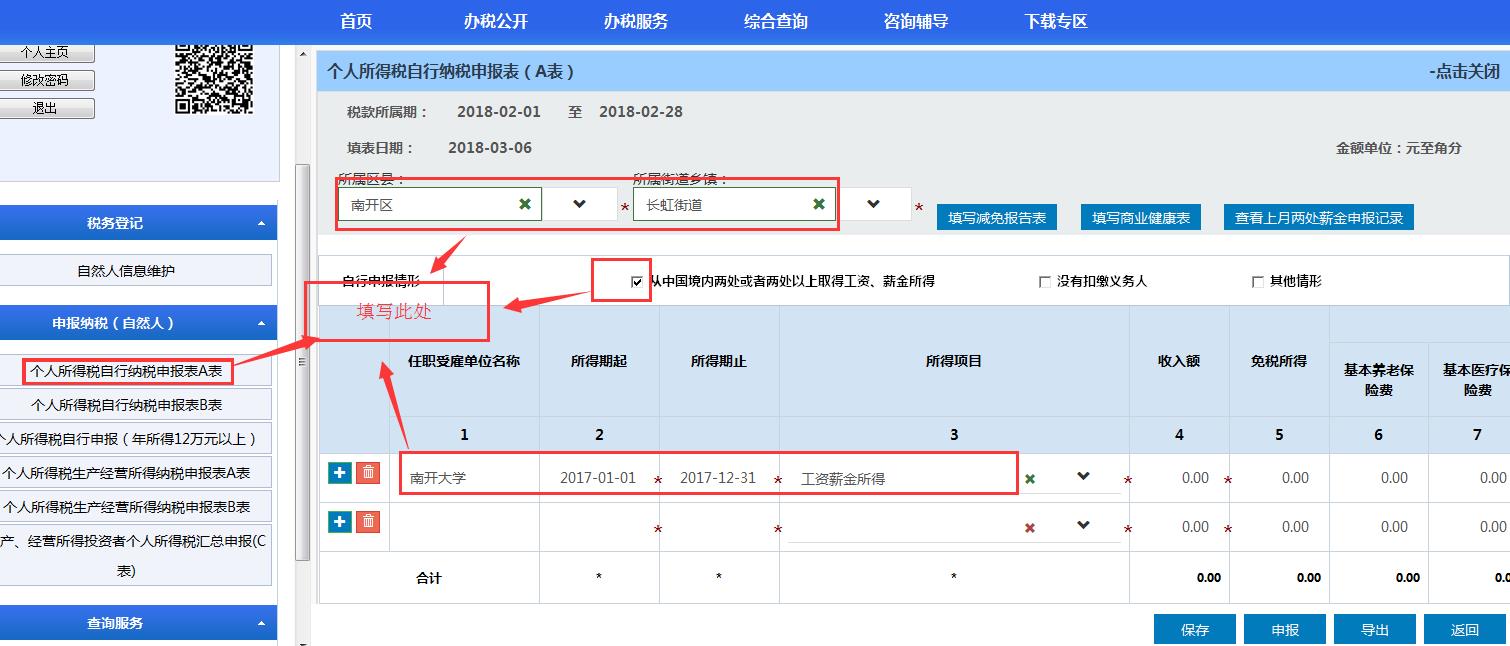Expand the 所得项目 dropdown in first row
This screenshot has height=646, width=1510.
pyautogui.click(x=1083, y=477)
